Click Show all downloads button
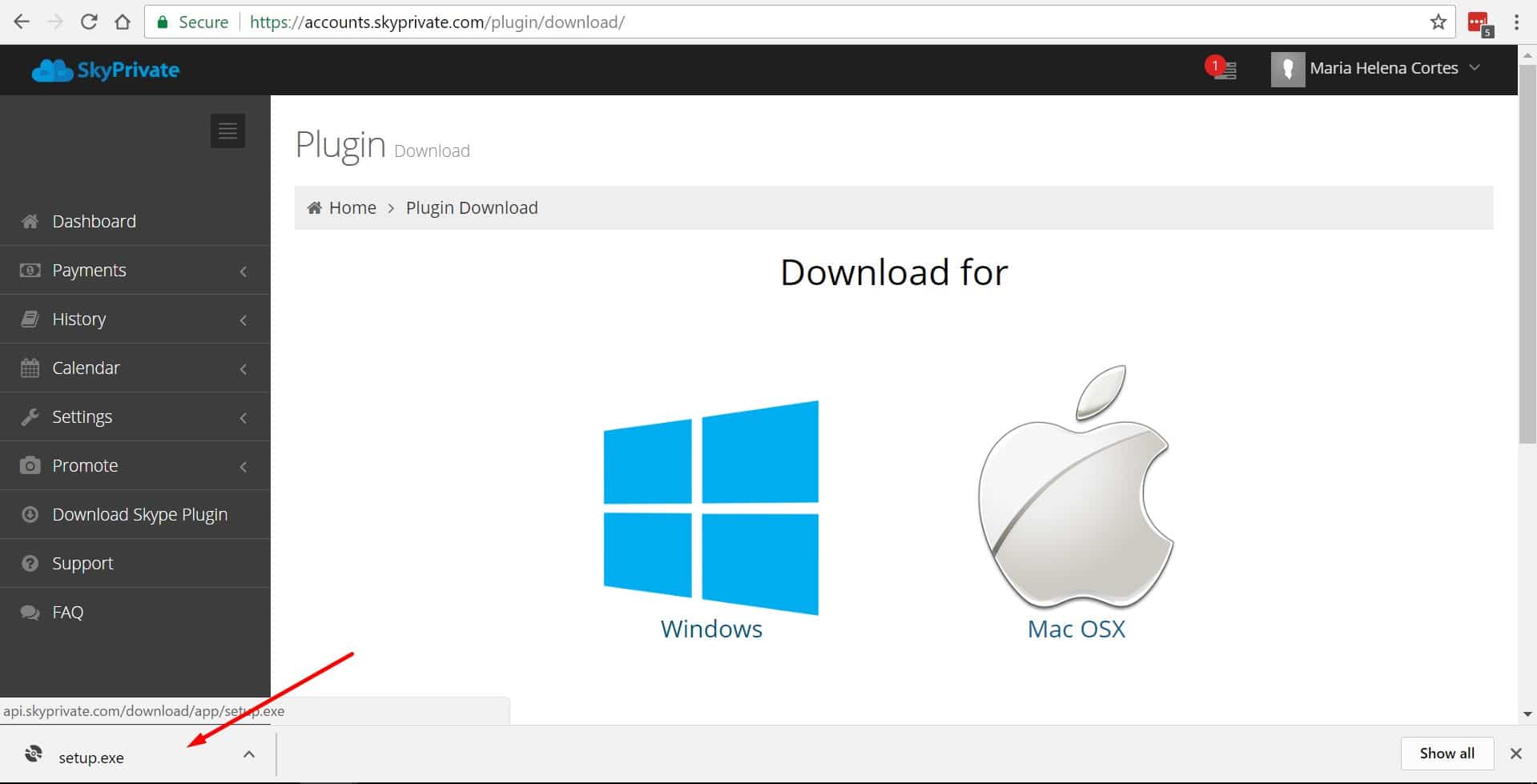 1446,754
